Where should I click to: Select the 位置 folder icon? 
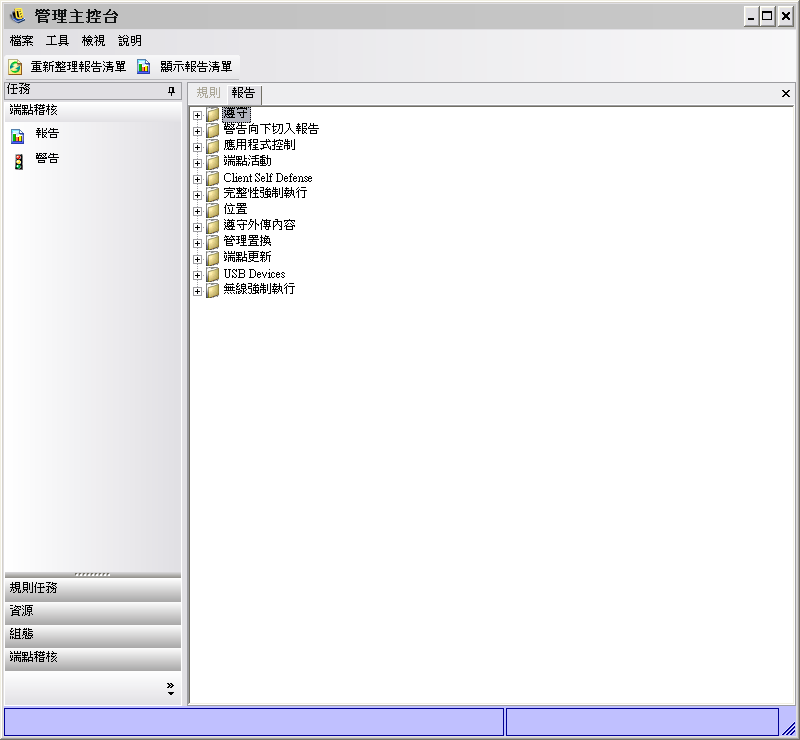tap(213, 210)
